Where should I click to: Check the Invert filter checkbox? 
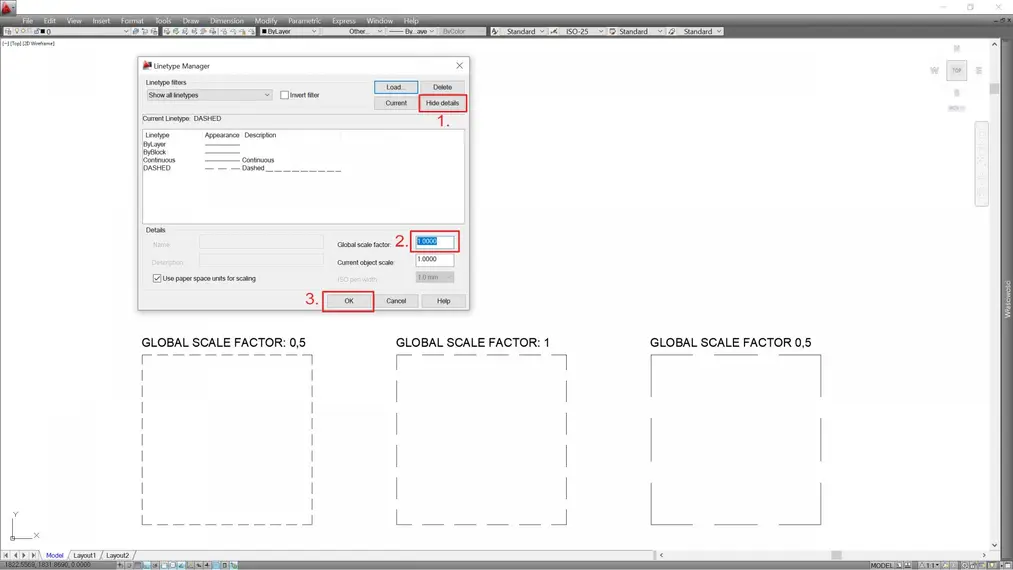284,95
